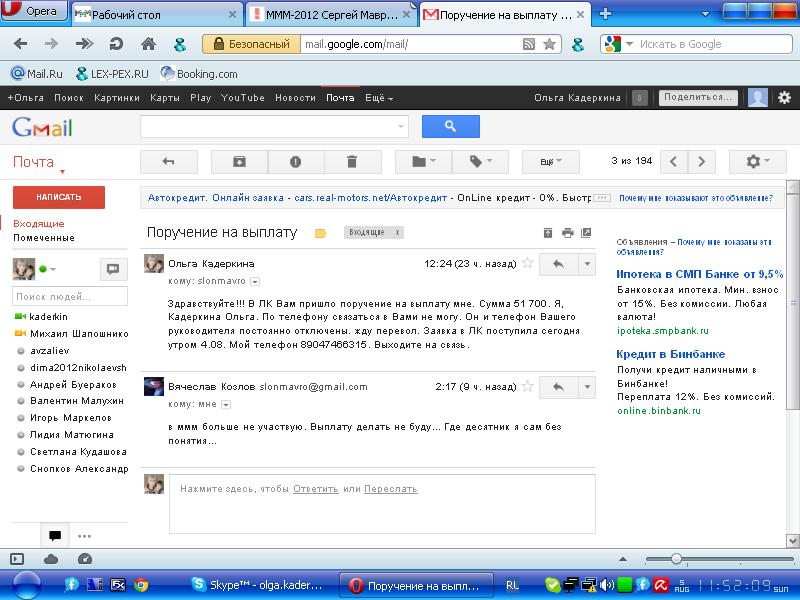The image size is (800, 600).
Task: Adjust the page zoom slider handle
Action: coord(676,559)
